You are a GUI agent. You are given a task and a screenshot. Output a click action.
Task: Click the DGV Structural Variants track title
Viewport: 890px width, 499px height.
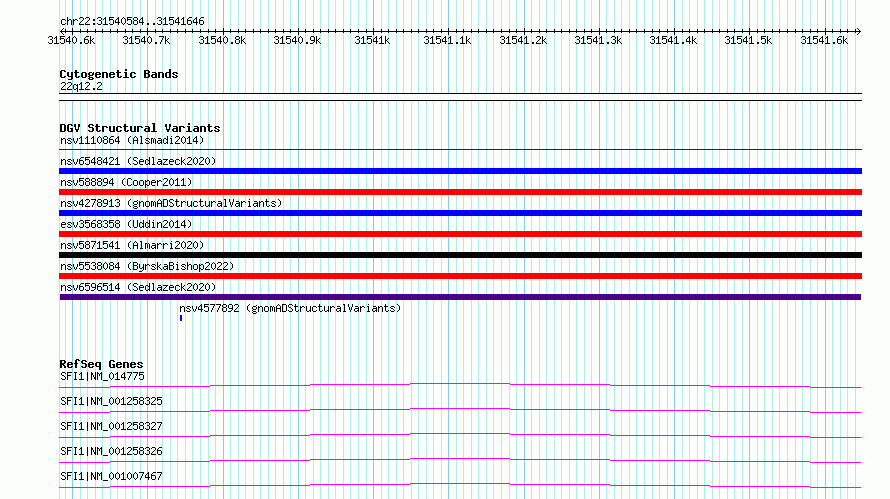[x=140, y=128]
